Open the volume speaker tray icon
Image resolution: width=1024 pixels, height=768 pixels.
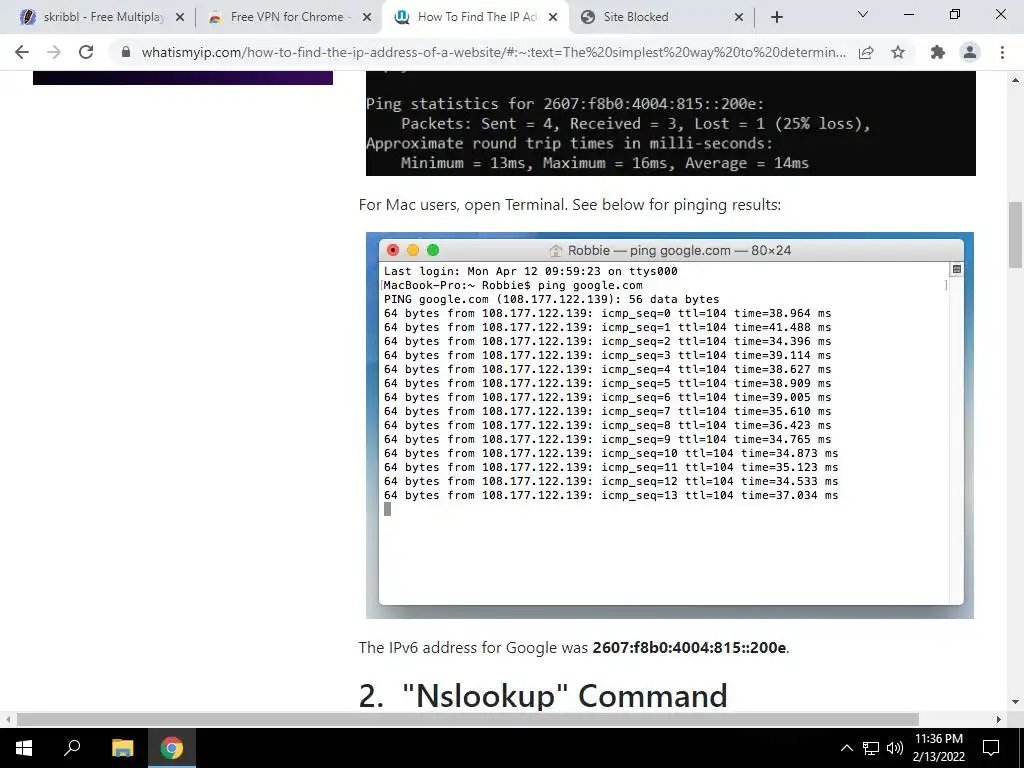click(895, 748)
